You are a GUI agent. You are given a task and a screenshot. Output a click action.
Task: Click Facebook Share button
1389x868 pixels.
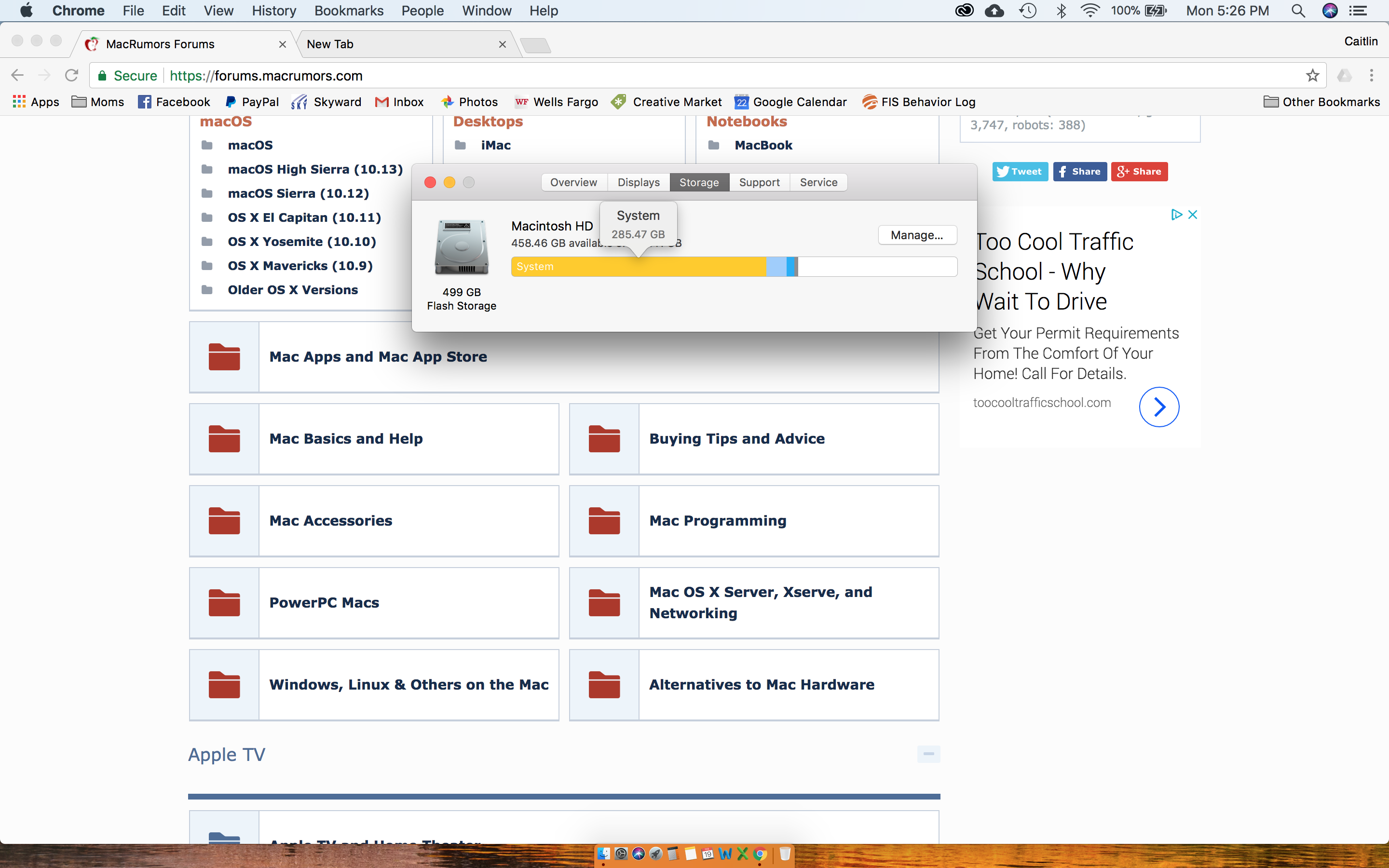pyautogui.click(x=1080, y=171)
